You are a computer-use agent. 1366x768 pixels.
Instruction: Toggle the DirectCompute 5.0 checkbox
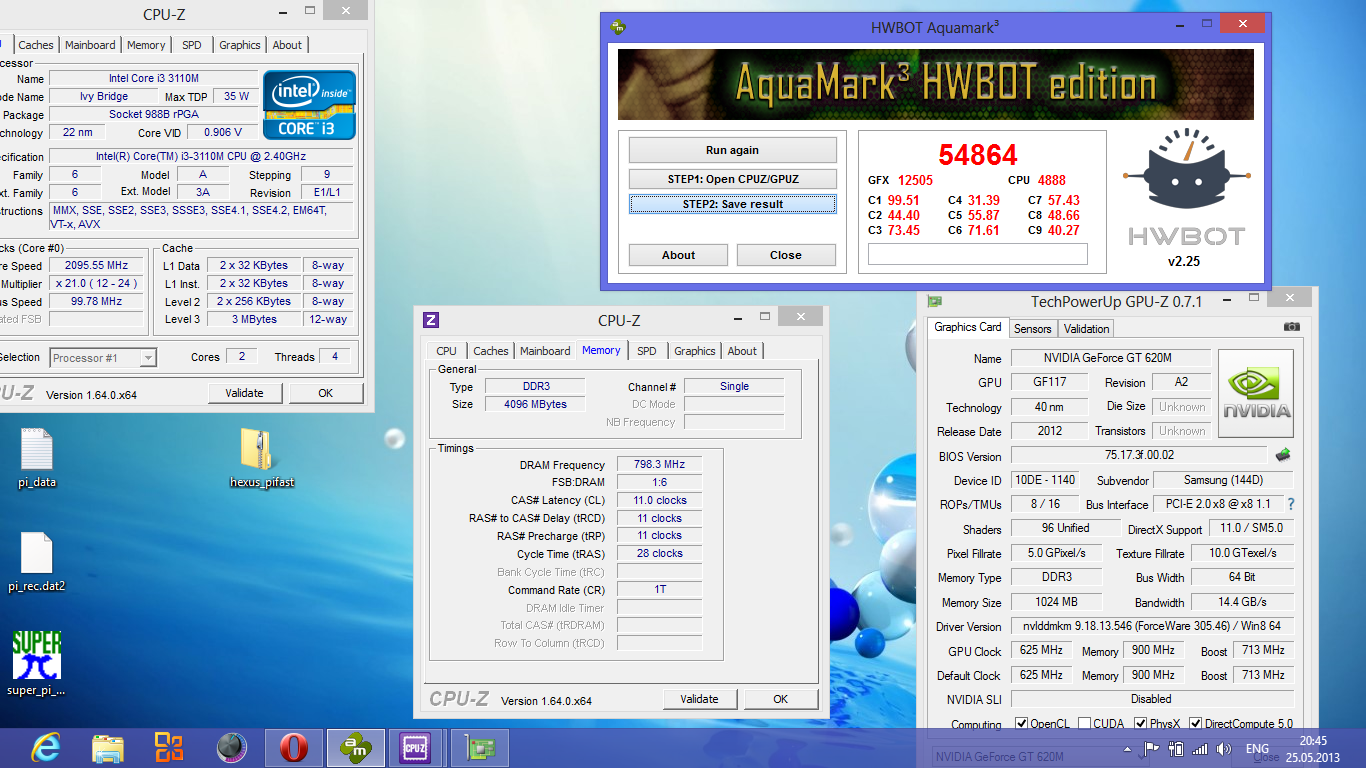(1195, 724)
